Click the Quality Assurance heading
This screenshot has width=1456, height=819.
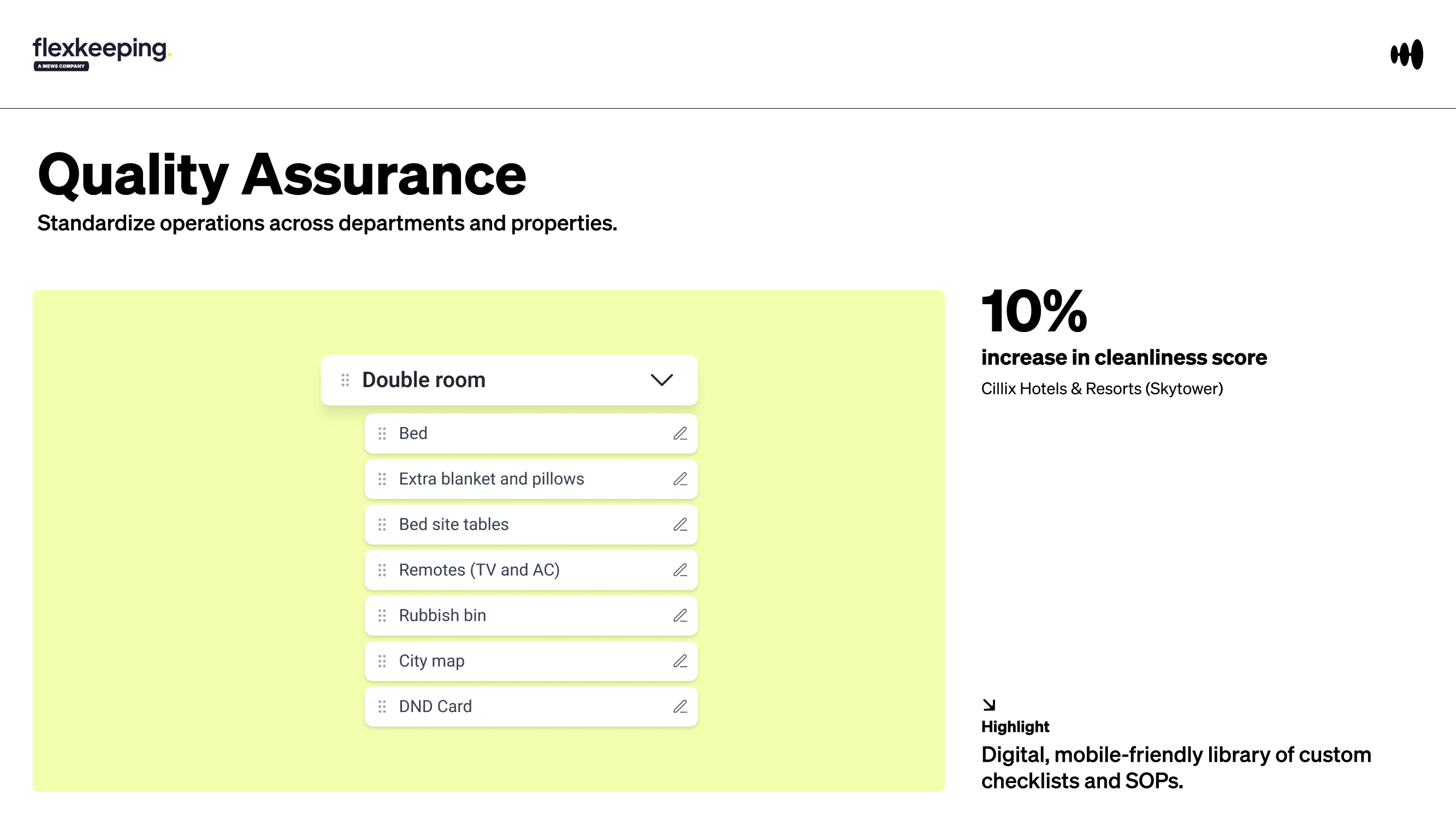pos(281,175)
